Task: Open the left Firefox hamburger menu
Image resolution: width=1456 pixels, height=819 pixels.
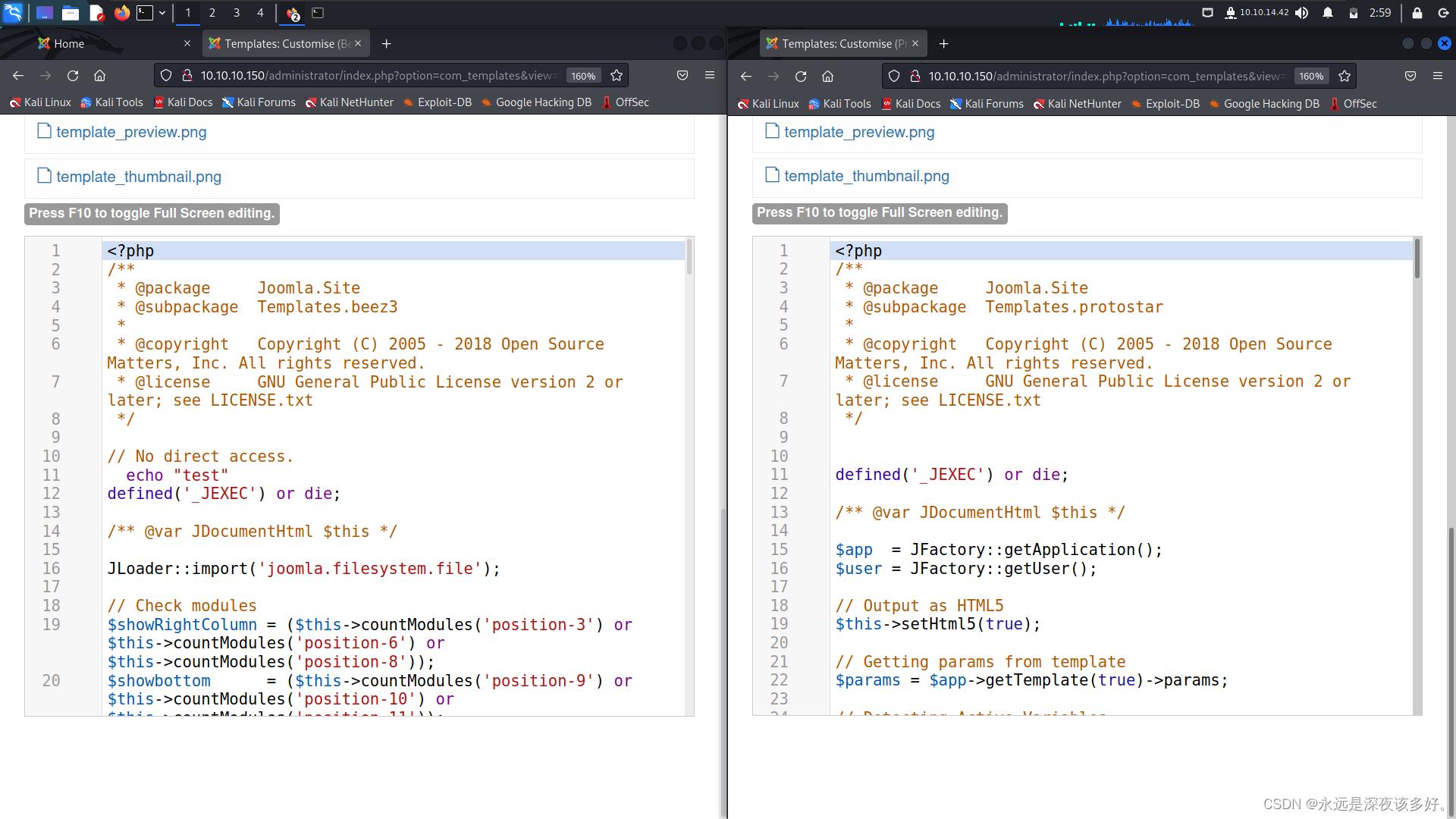Action: [710, 76]
